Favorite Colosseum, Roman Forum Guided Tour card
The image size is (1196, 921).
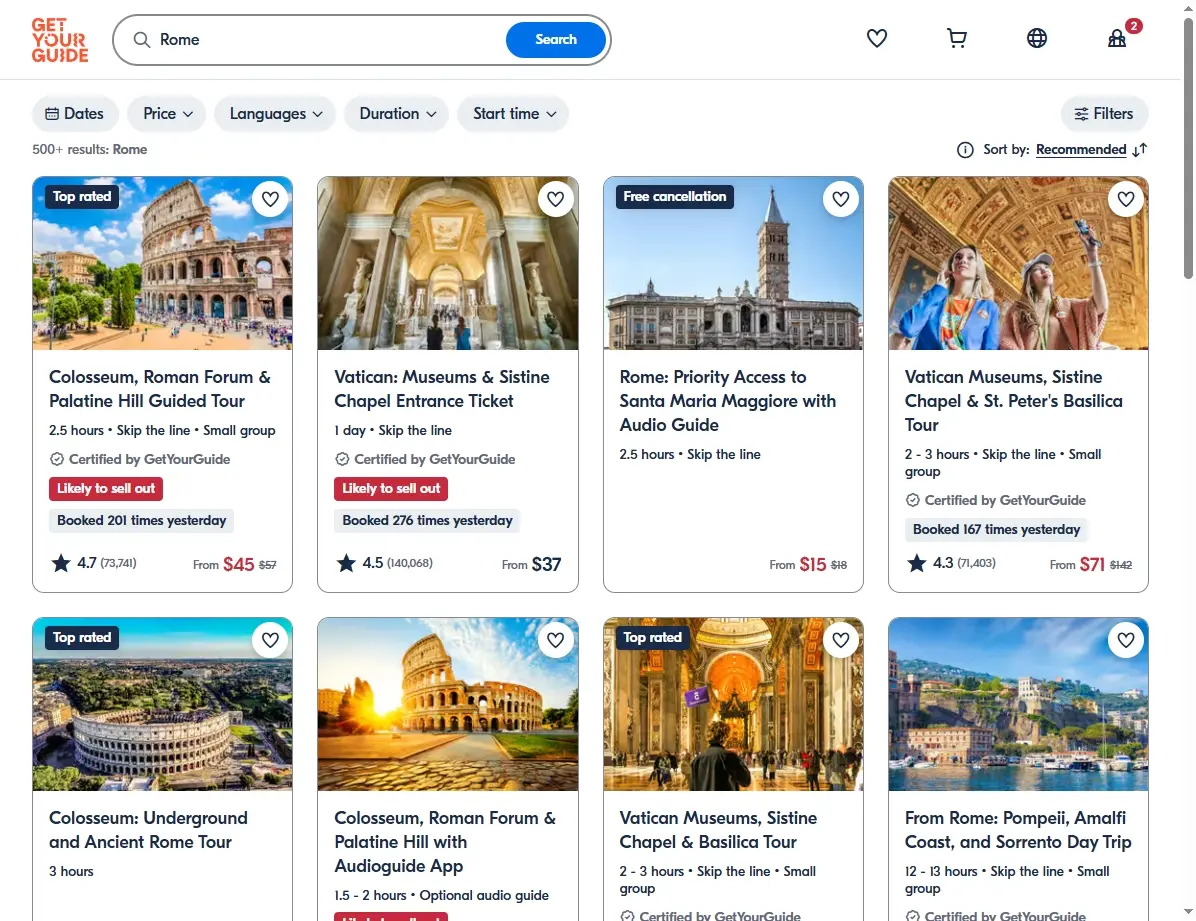(270, 199)
